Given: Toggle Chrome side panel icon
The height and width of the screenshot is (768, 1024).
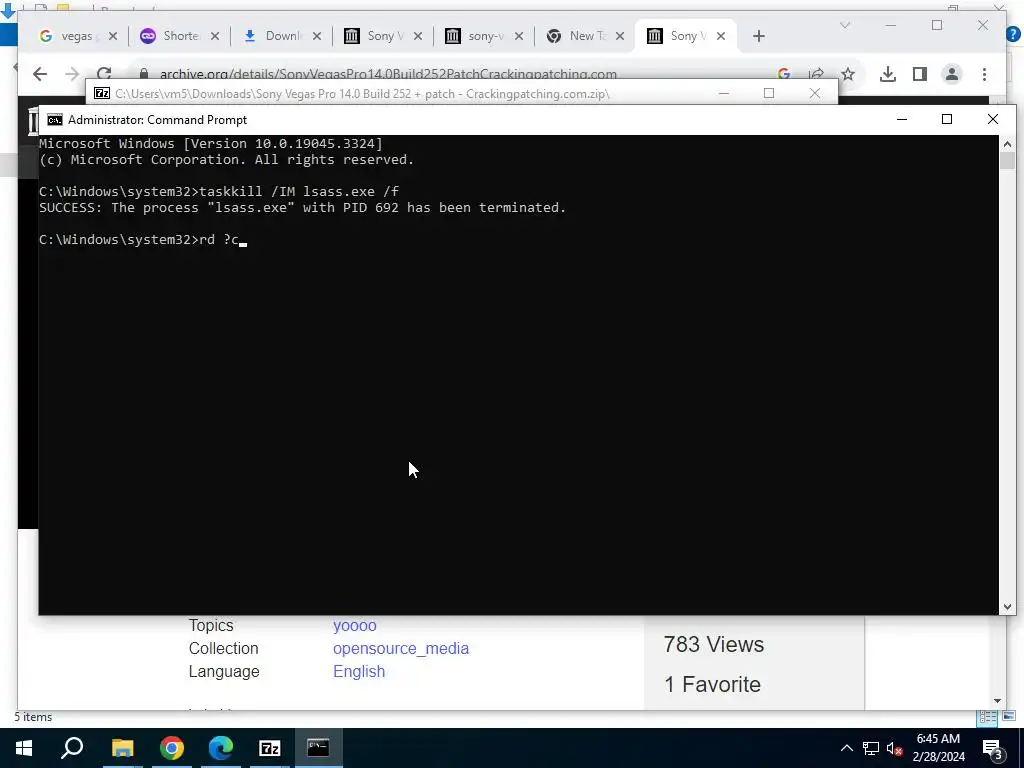Looking at the screenshot, I should coord(920,74).
